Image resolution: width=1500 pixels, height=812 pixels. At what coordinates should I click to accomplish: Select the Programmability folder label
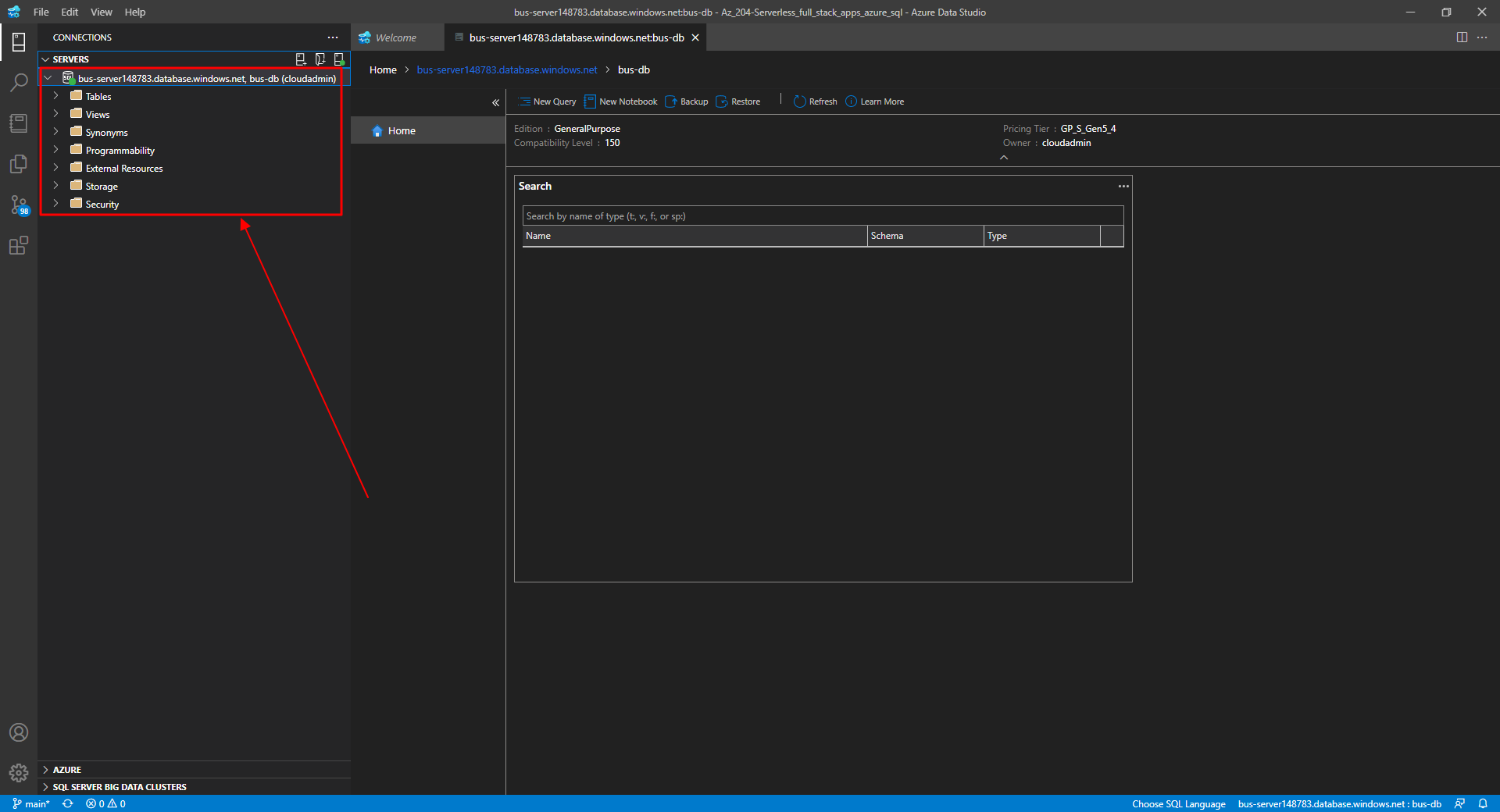[x=120, y=150]
